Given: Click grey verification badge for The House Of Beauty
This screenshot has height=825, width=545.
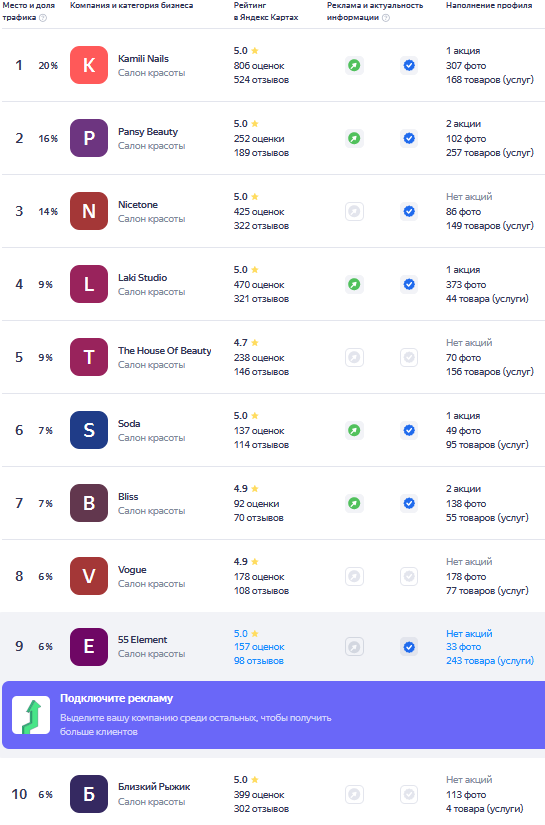Looking at the screenshot, I should [409, 358].
